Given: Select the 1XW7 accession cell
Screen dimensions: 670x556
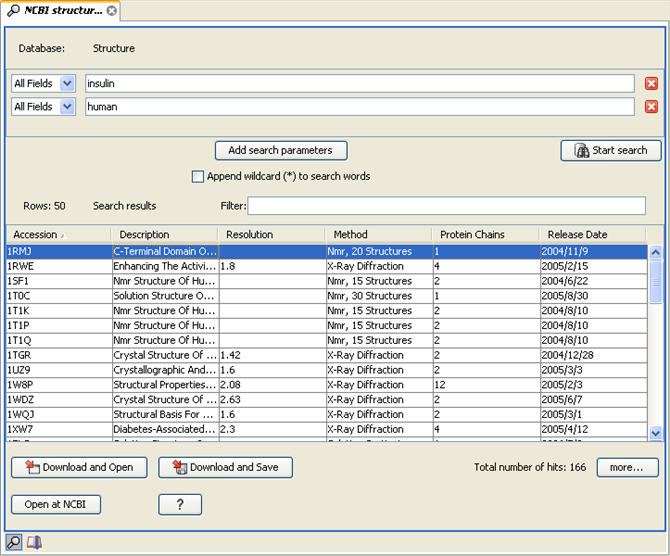Looking at the screenshot, I should (59, 429).
